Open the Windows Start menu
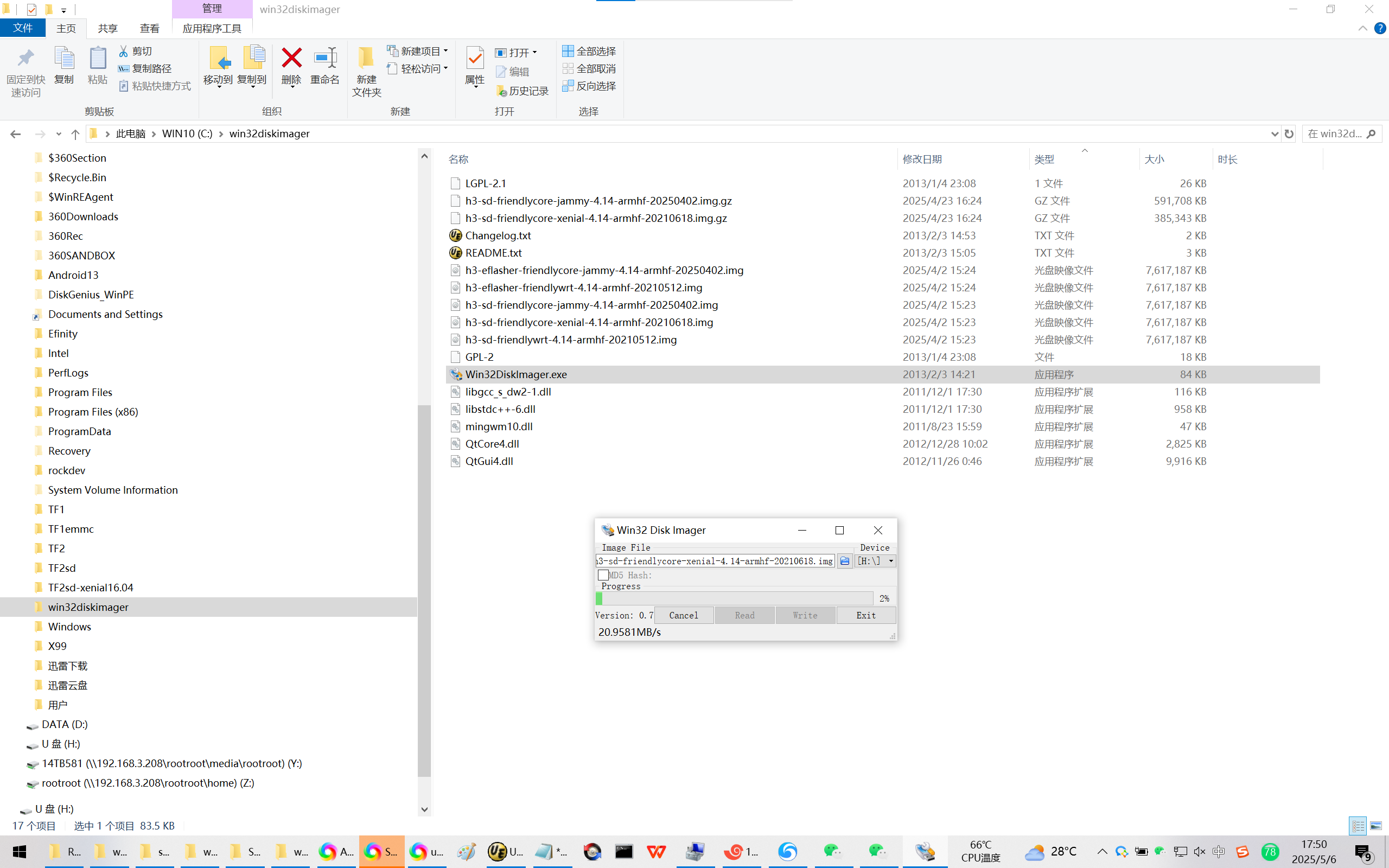Viewport: 1389px width, 868px height. click(x=20, y=851)
